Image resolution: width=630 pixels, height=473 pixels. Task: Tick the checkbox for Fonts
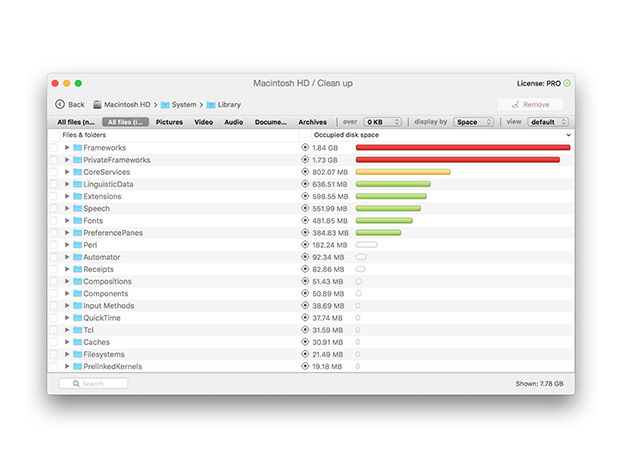pos(53,220)
